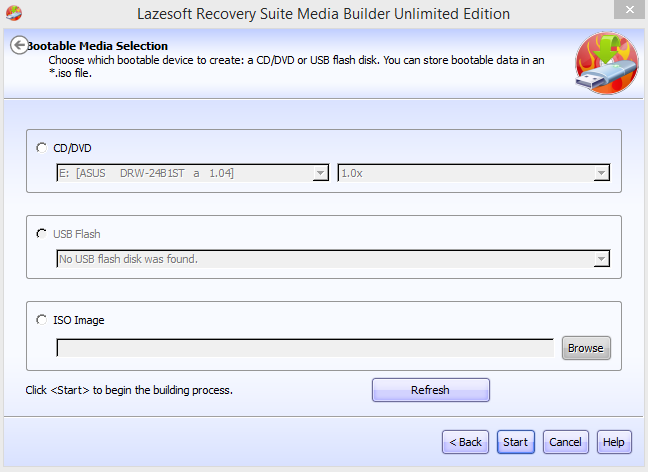Viewport: 648px width, 472px height.
Task: Choose the ISO Image radio option
Action: (41, 319)
